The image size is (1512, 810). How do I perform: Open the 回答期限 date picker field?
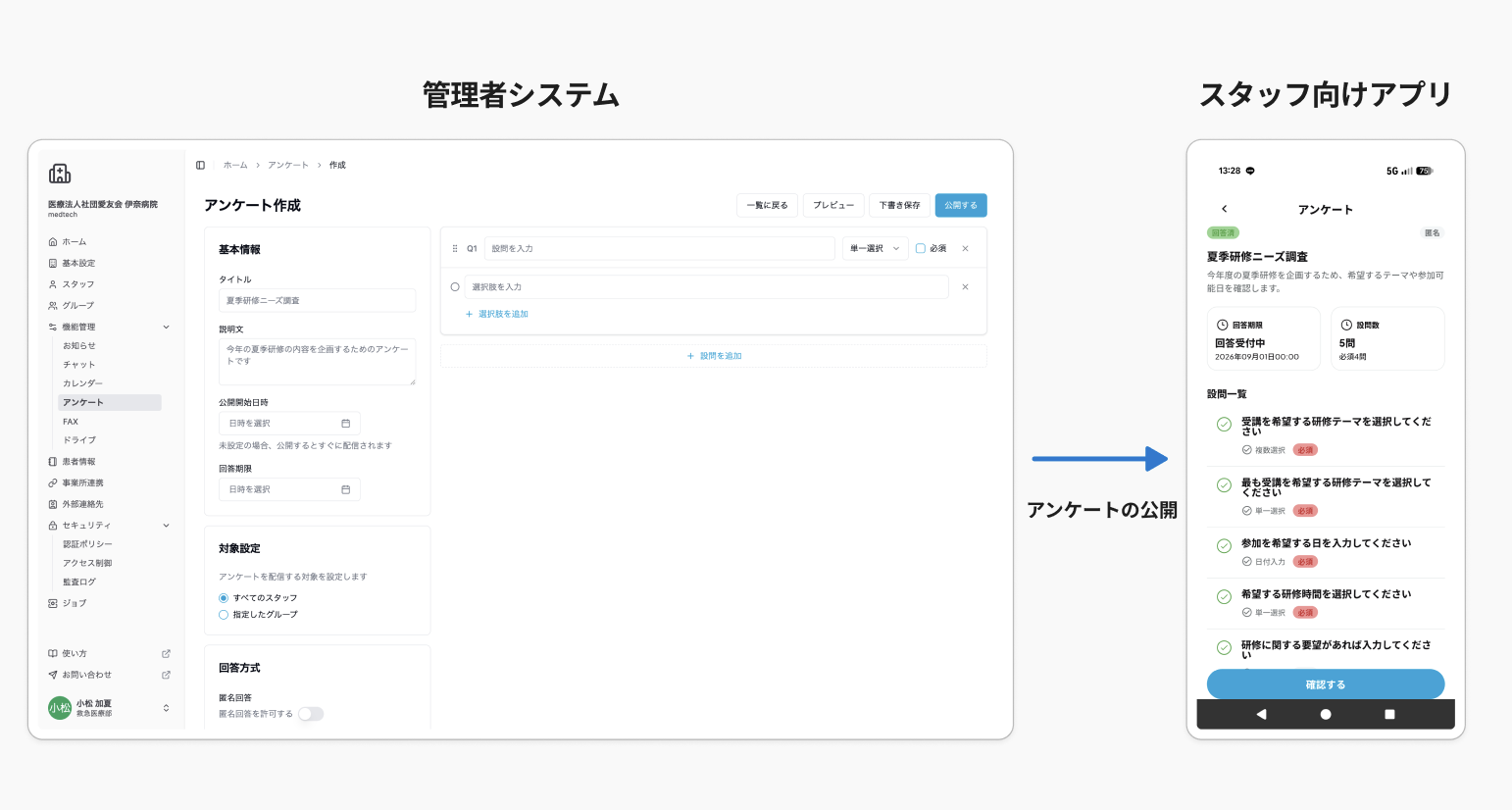click(x=289, y=489)
